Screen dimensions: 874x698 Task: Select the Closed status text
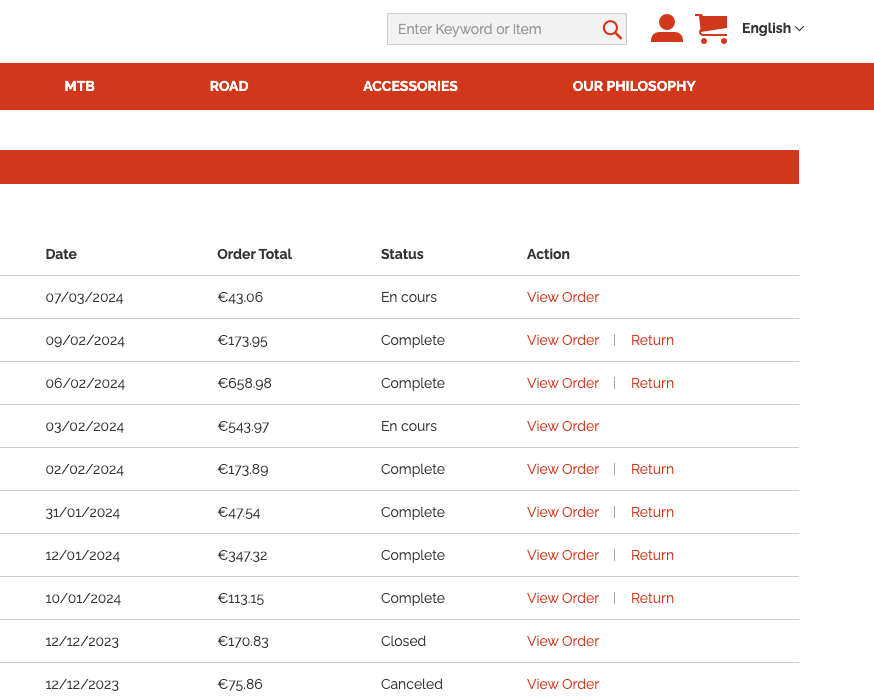click(x=403, y=641)
